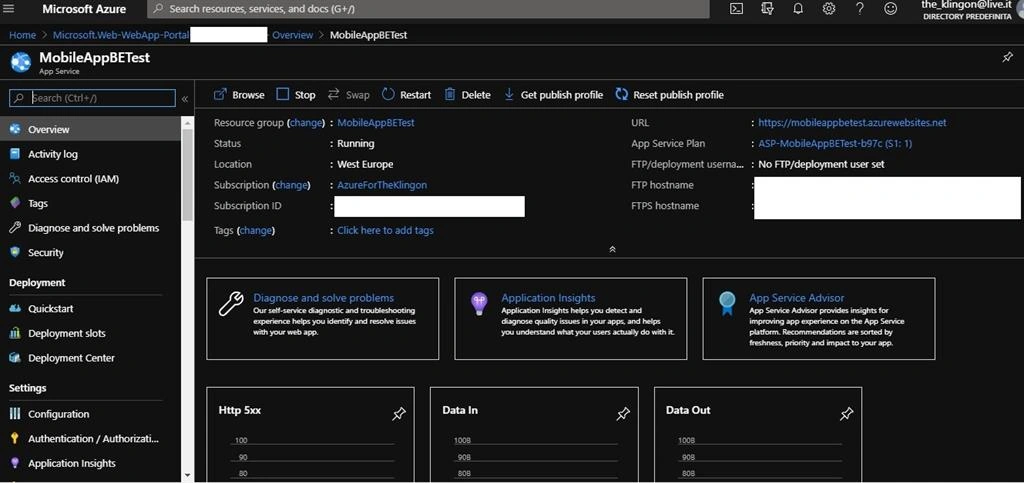The height and width of the screenshot is (483, 1024).
Task: Open AzureForTheKlingon subscription link
Action: pos(382,185)
